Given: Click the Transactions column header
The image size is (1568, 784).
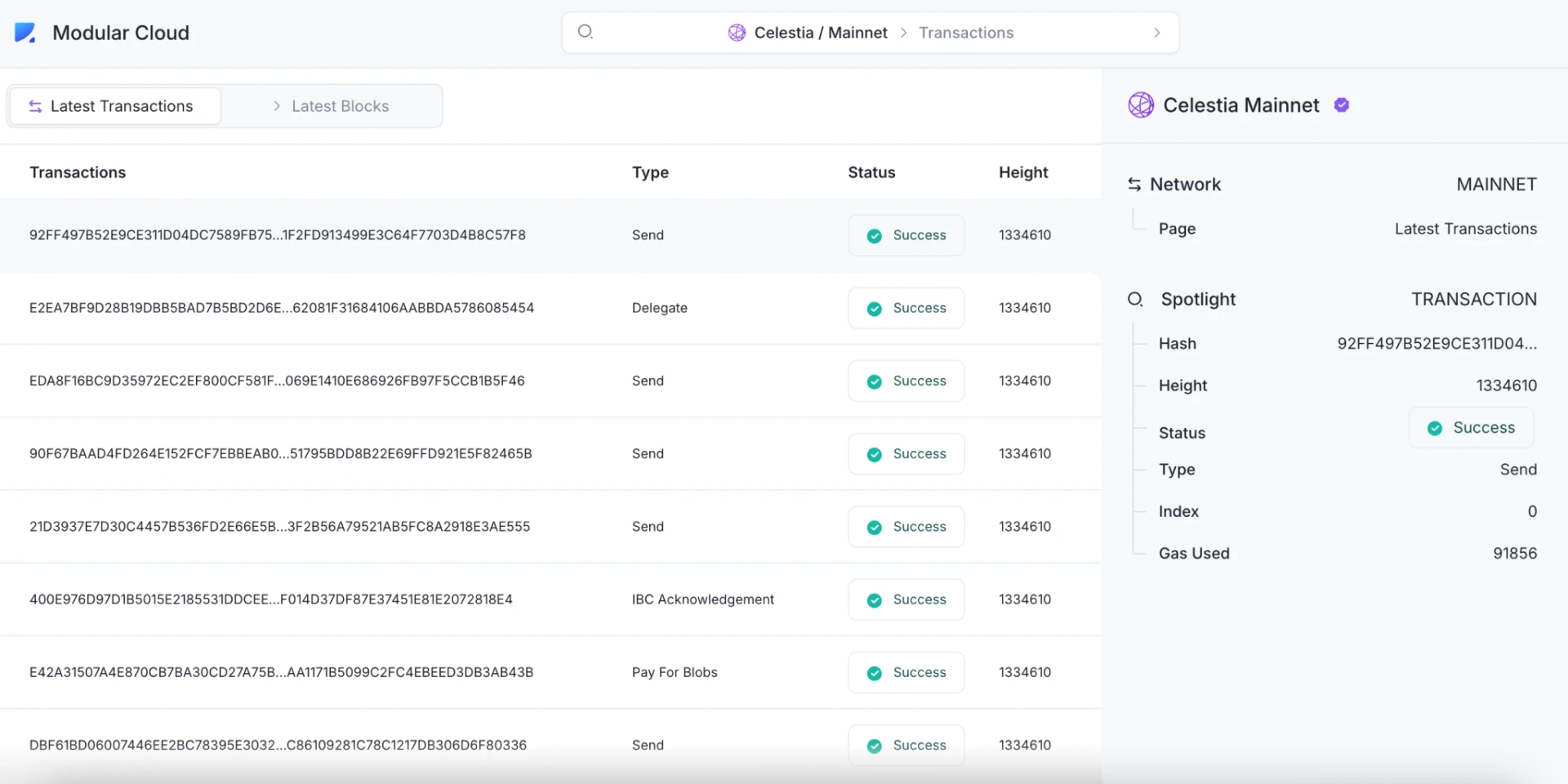Looking at the screenshot, I should click(x=78, y=172).
